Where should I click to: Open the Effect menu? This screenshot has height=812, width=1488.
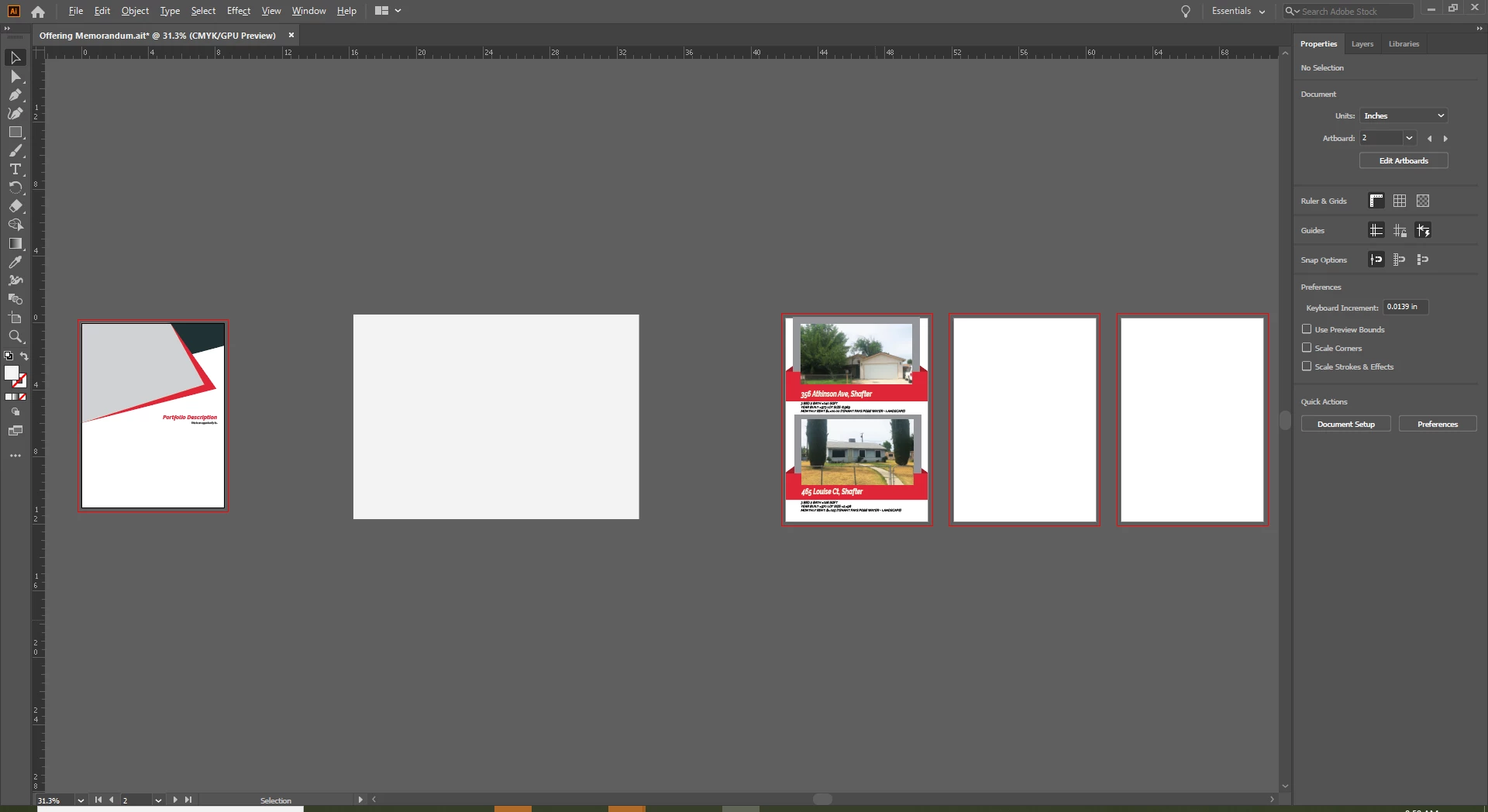pos(239,11)
